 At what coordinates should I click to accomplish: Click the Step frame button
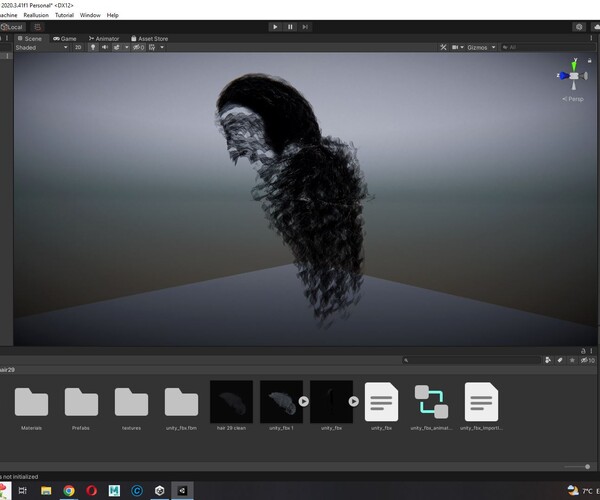coord(305,27)
